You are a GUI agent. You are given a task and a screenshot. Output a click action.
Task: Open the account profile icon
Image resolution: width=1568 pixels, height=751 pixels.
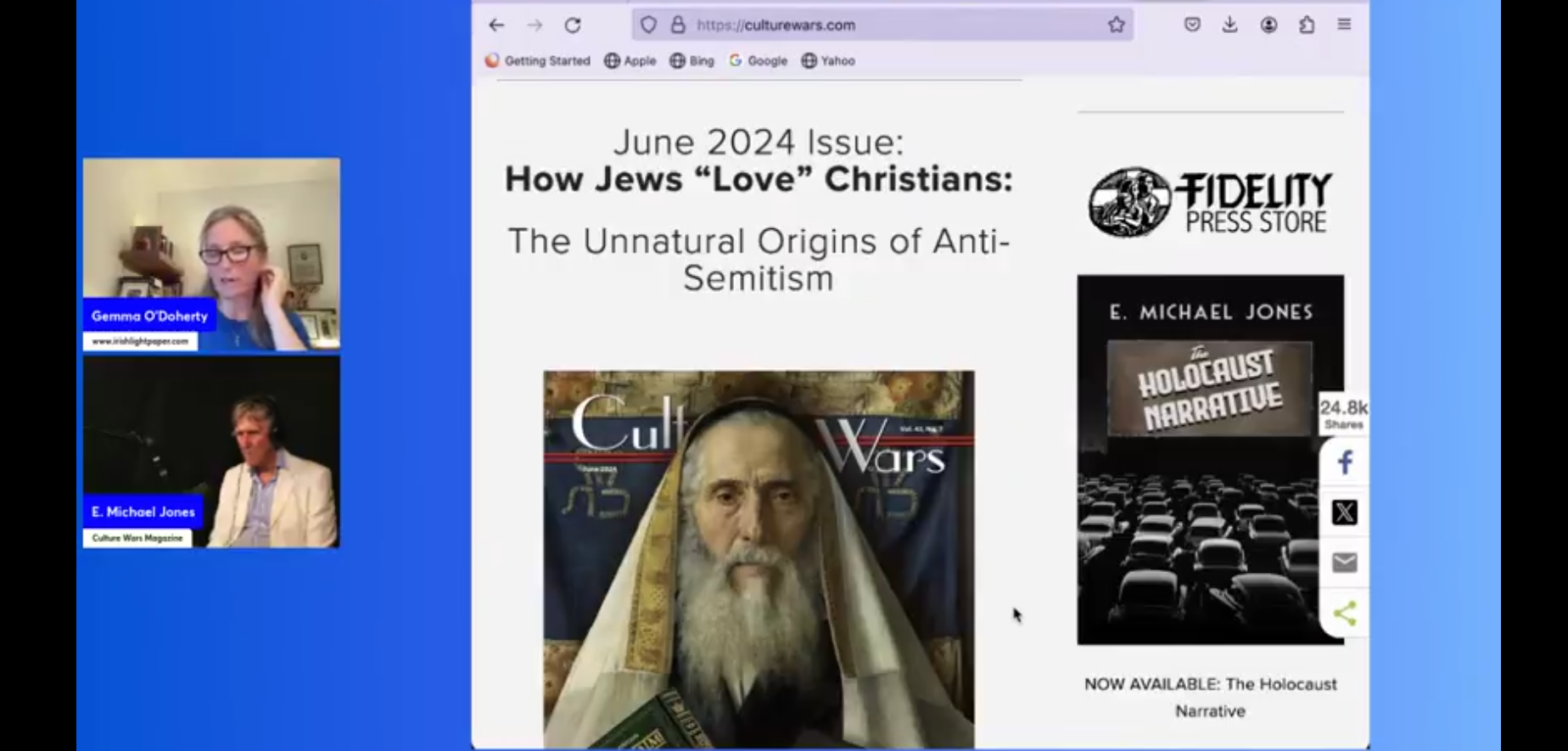(x=1268, y=25)
